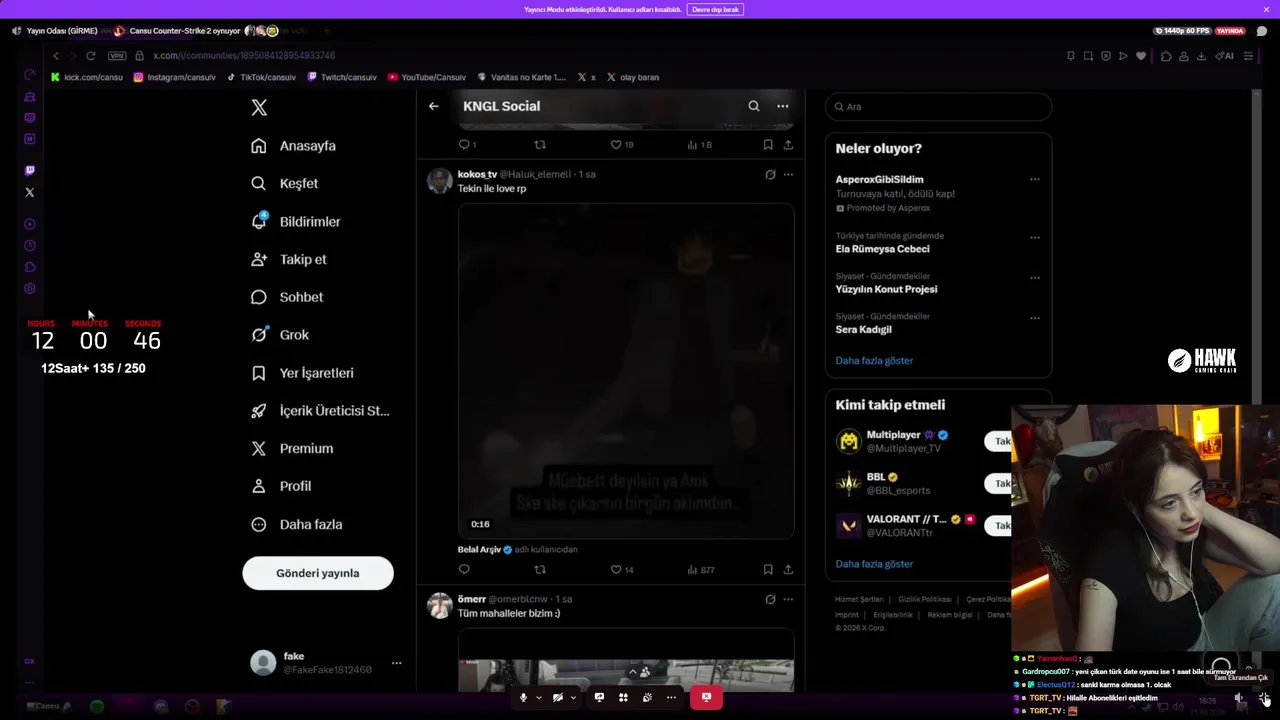This screenshot has width=1280, height=720.
Task: Open Profil page
Action: click(x=280, y=486)
